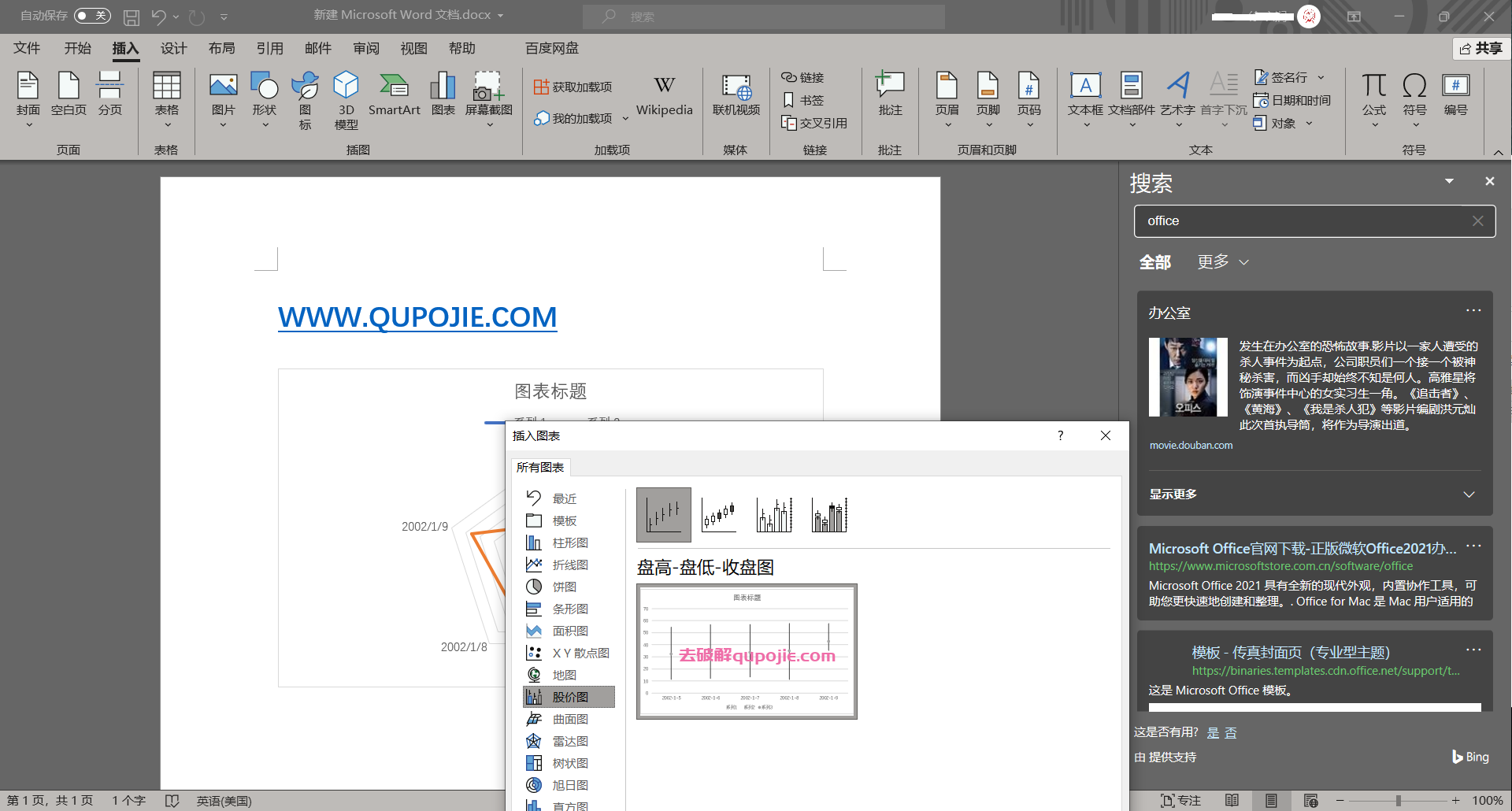Image resolution: width=1512 pixels, height=811 pixels.
Task: Insert a text box (文本框)
Action: click(x=1085, y=98)
